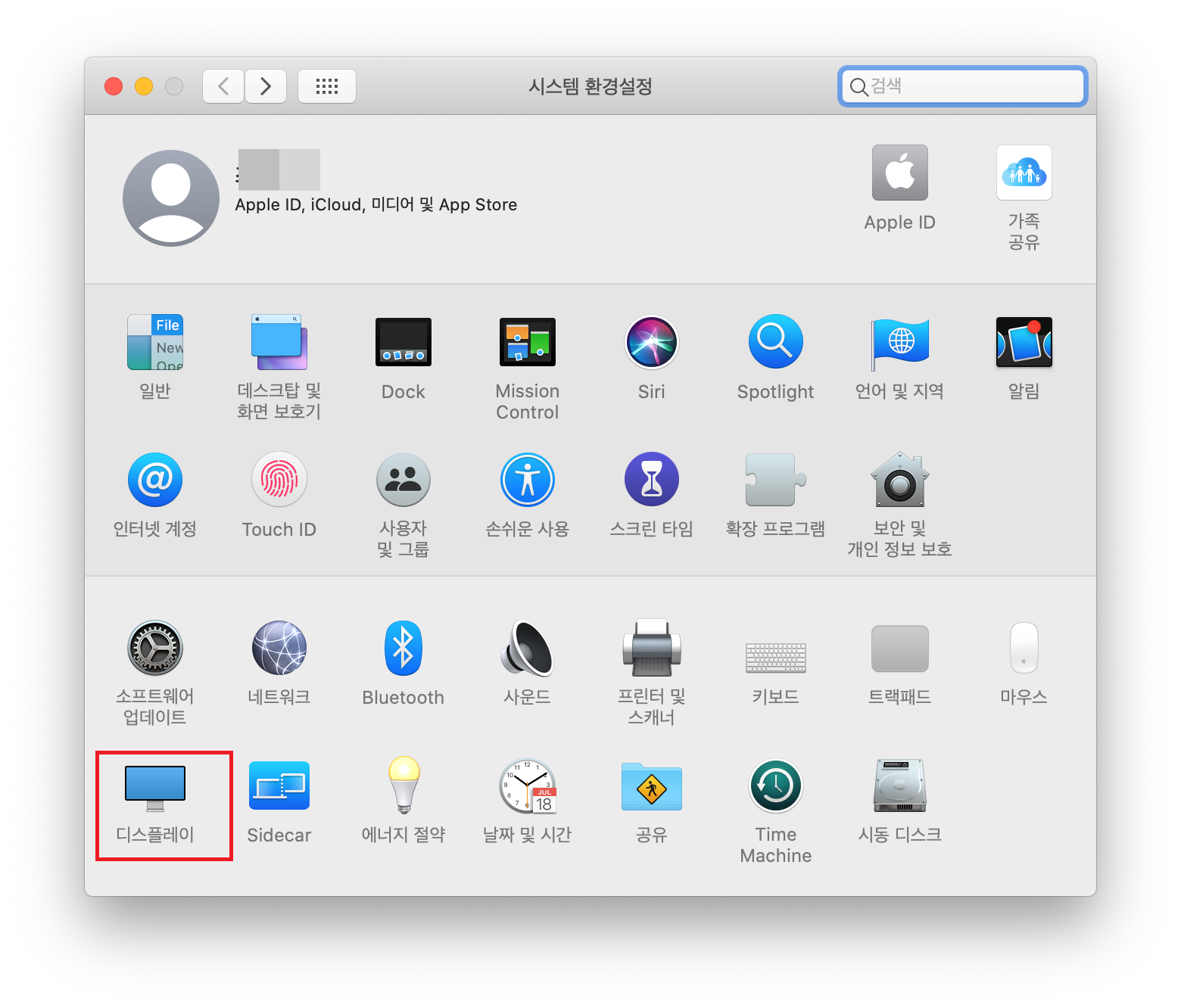
Task: Open the 네트워크 preferences icon
Action: (279, 648)
